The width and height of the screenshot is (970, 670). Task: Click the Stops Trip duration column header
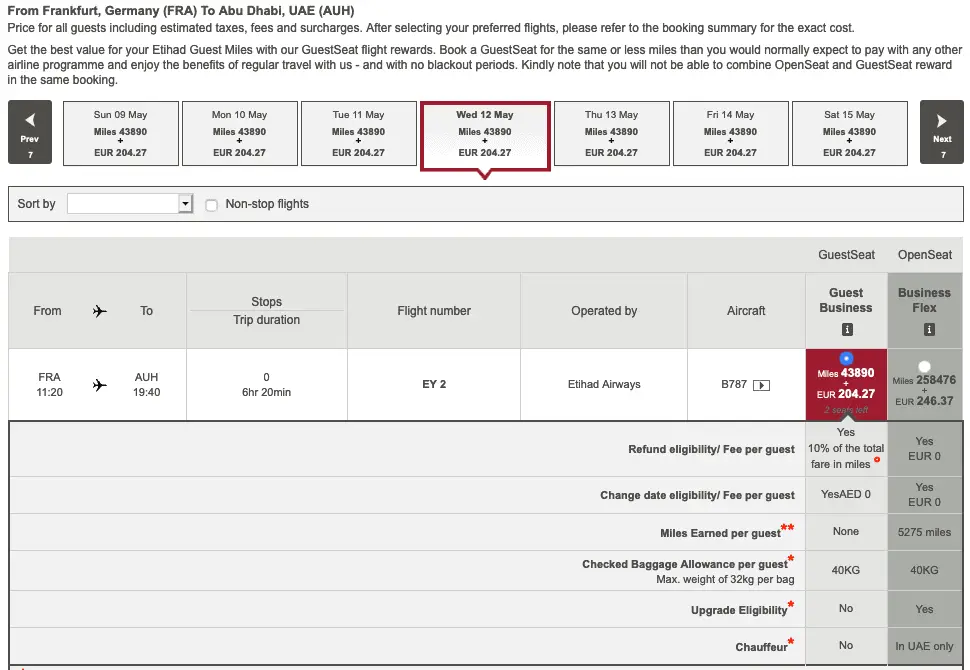click(266, 311)
